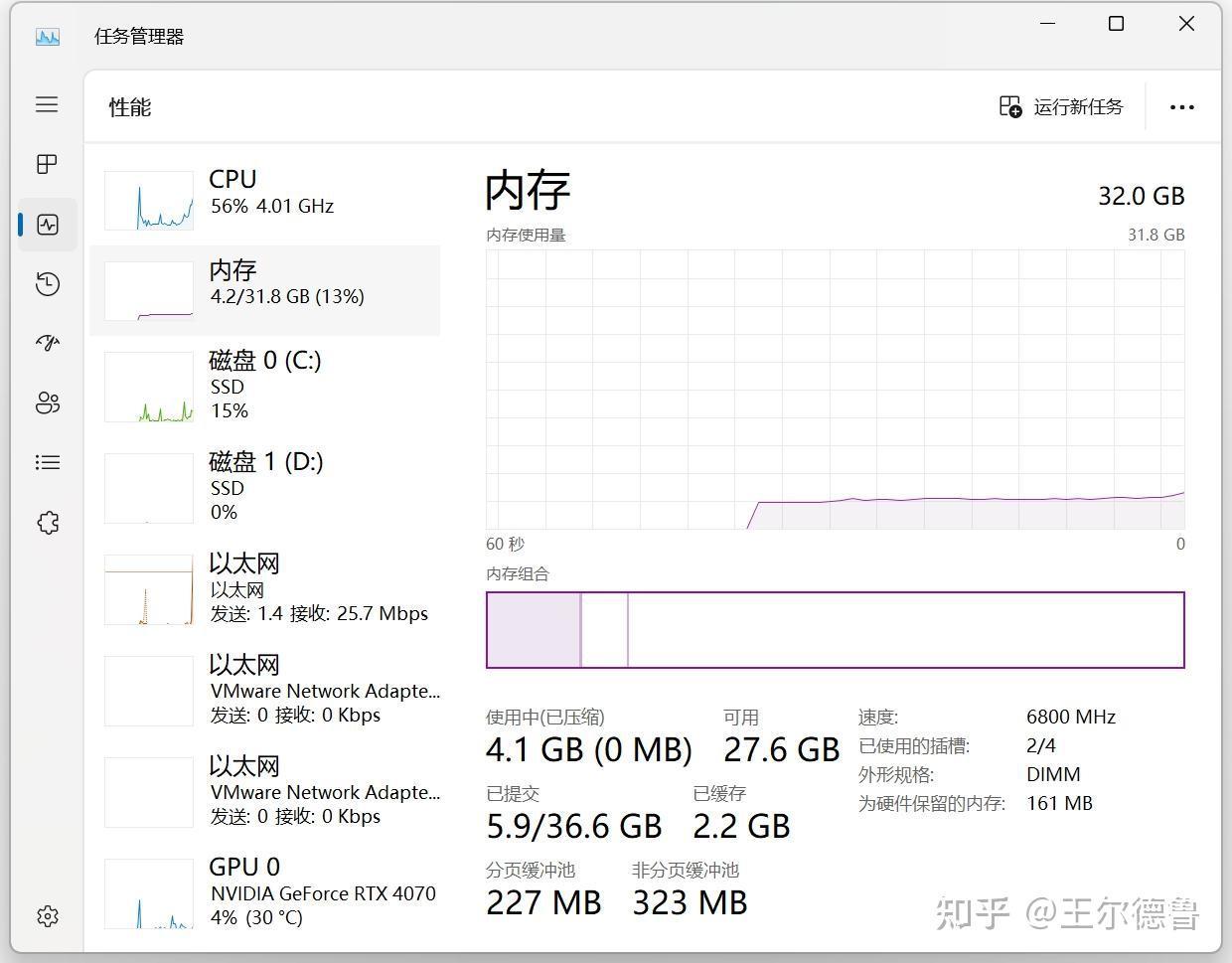
Task: Open the Details list page
Action: coord(47,462)
